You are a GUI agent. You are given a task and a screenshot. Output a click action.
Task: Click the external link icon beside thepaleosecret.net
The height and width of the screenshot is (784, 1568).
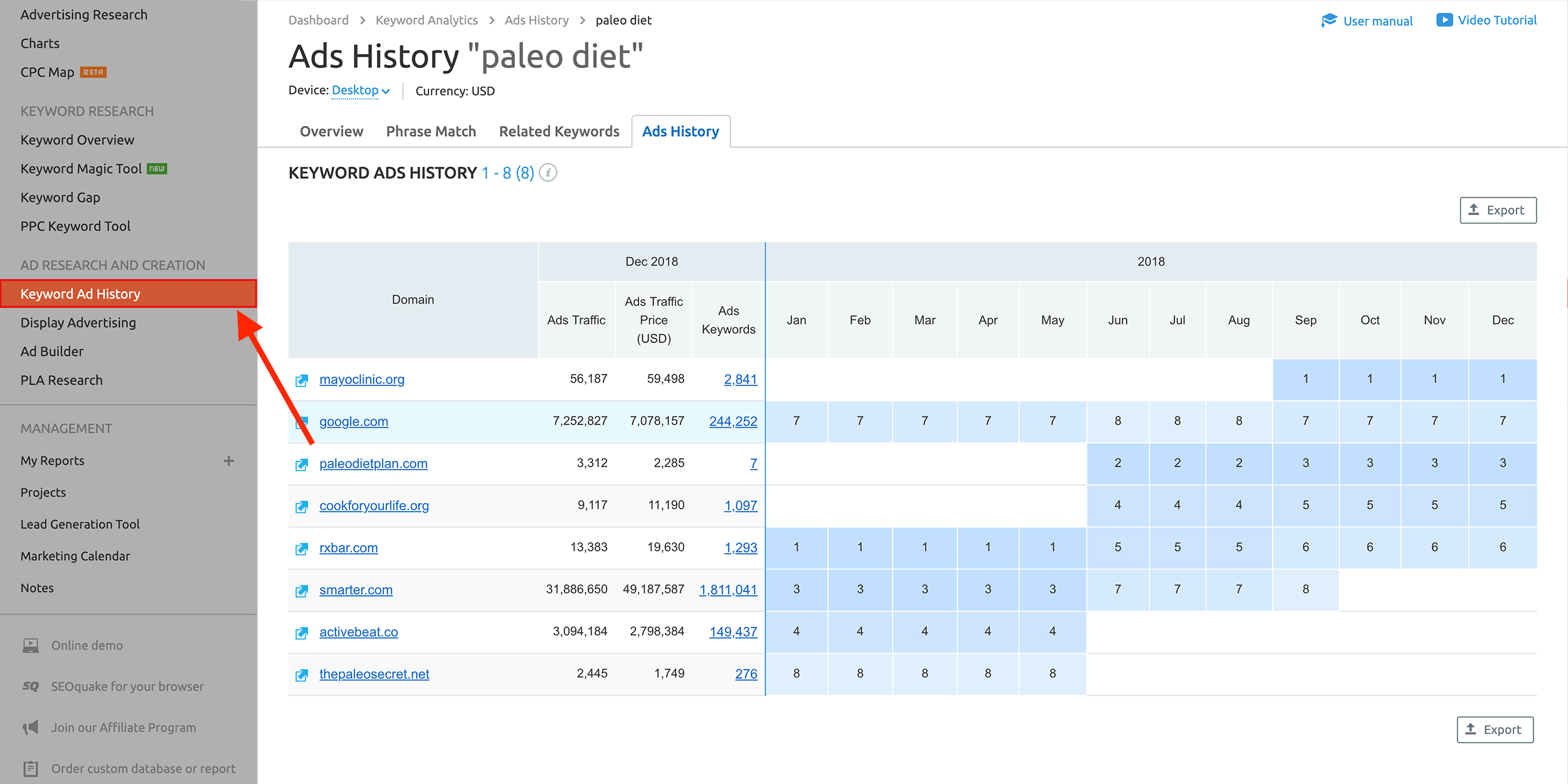(x=302, y=675)
